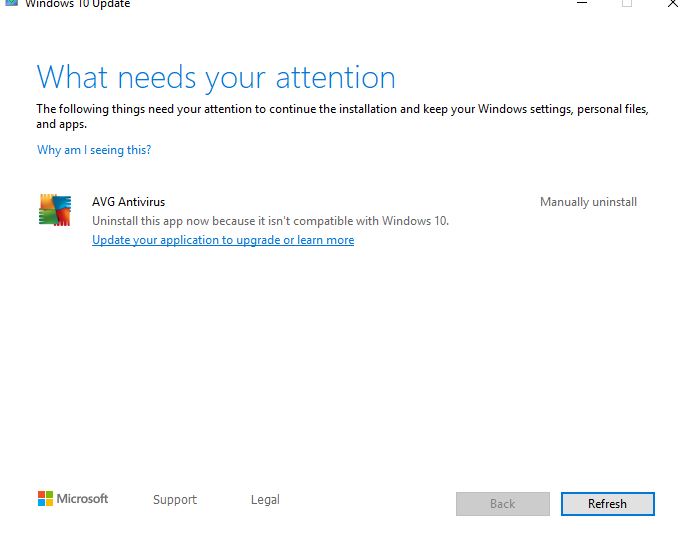Minimize the Windows 10 Update window
The image size is (683, 536).
[582, 3]
